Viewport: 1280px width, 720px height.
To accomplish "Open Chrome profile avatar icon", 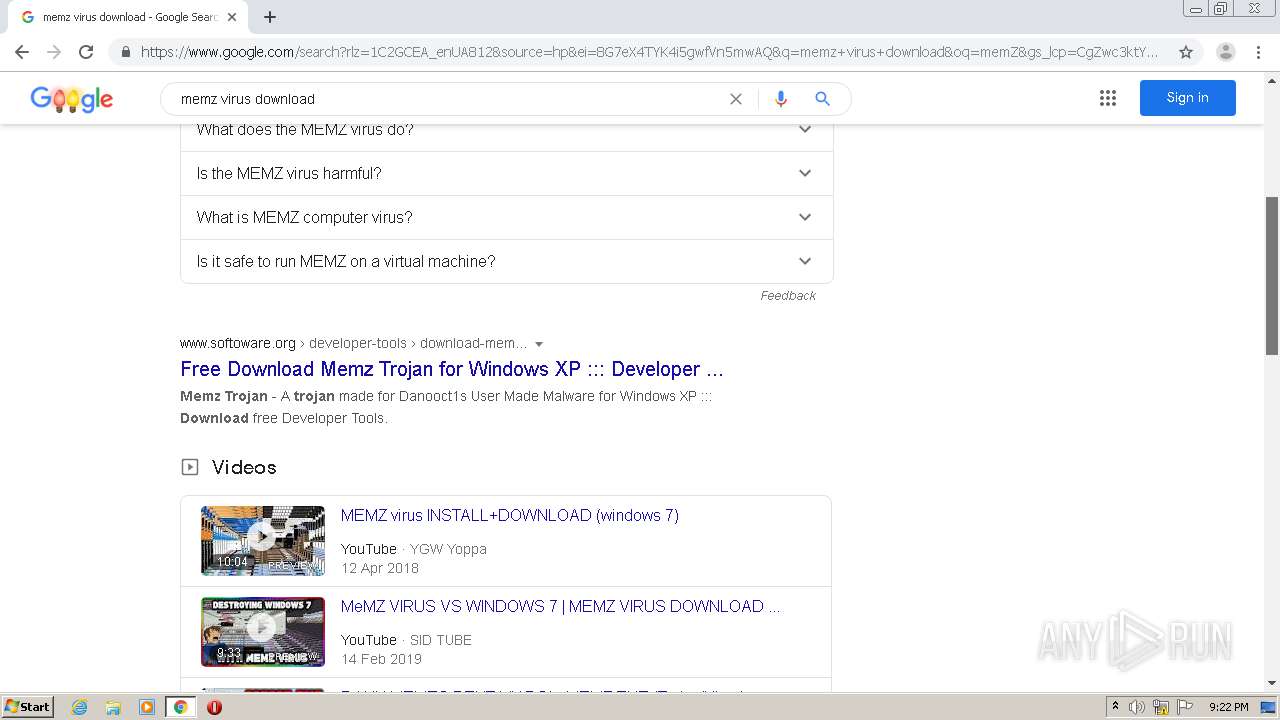I will 1225,52.
